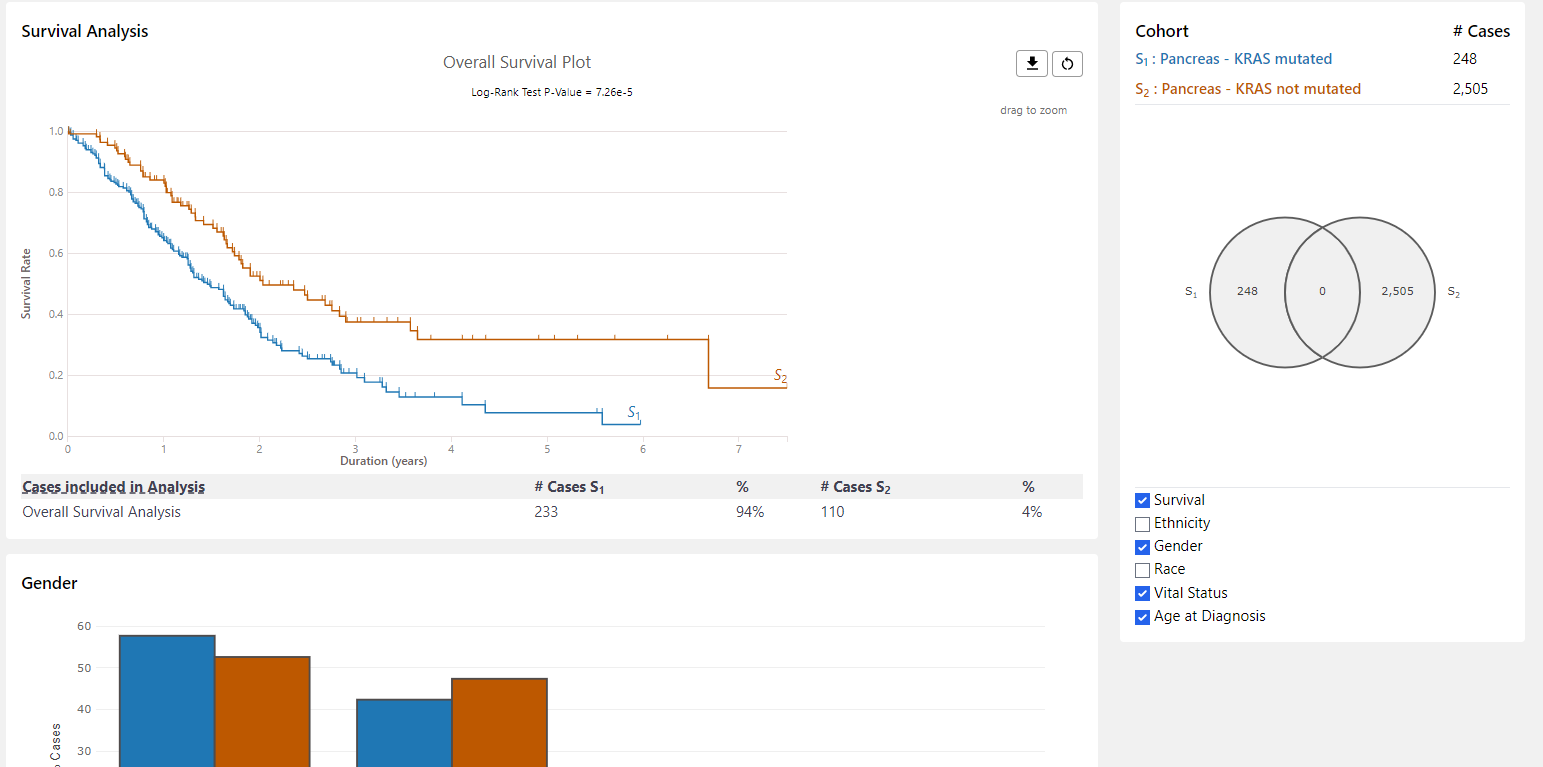Click the Venn intersection region showing 0
The height and width of the screenshot is (767, 1543).
pyautogui.click(x=1322, y=291)
